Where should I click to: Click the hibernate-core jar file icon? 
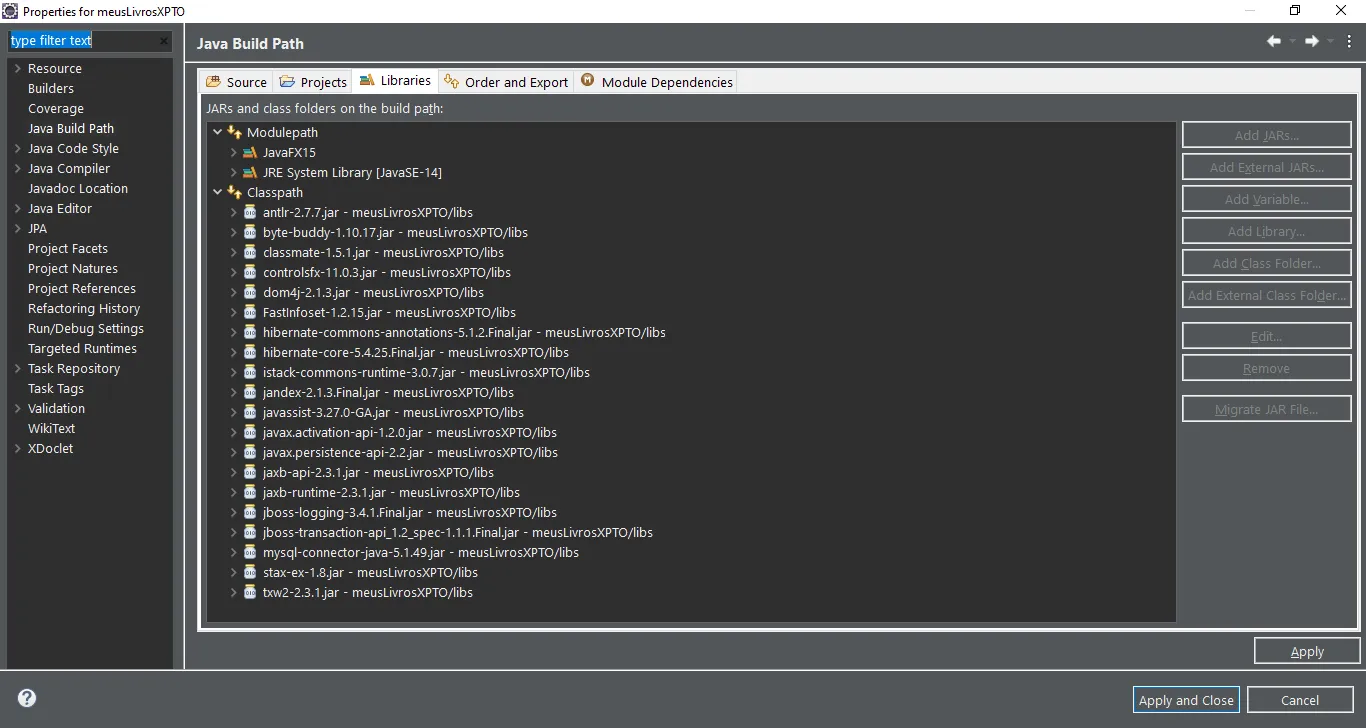tap(250, 352)
